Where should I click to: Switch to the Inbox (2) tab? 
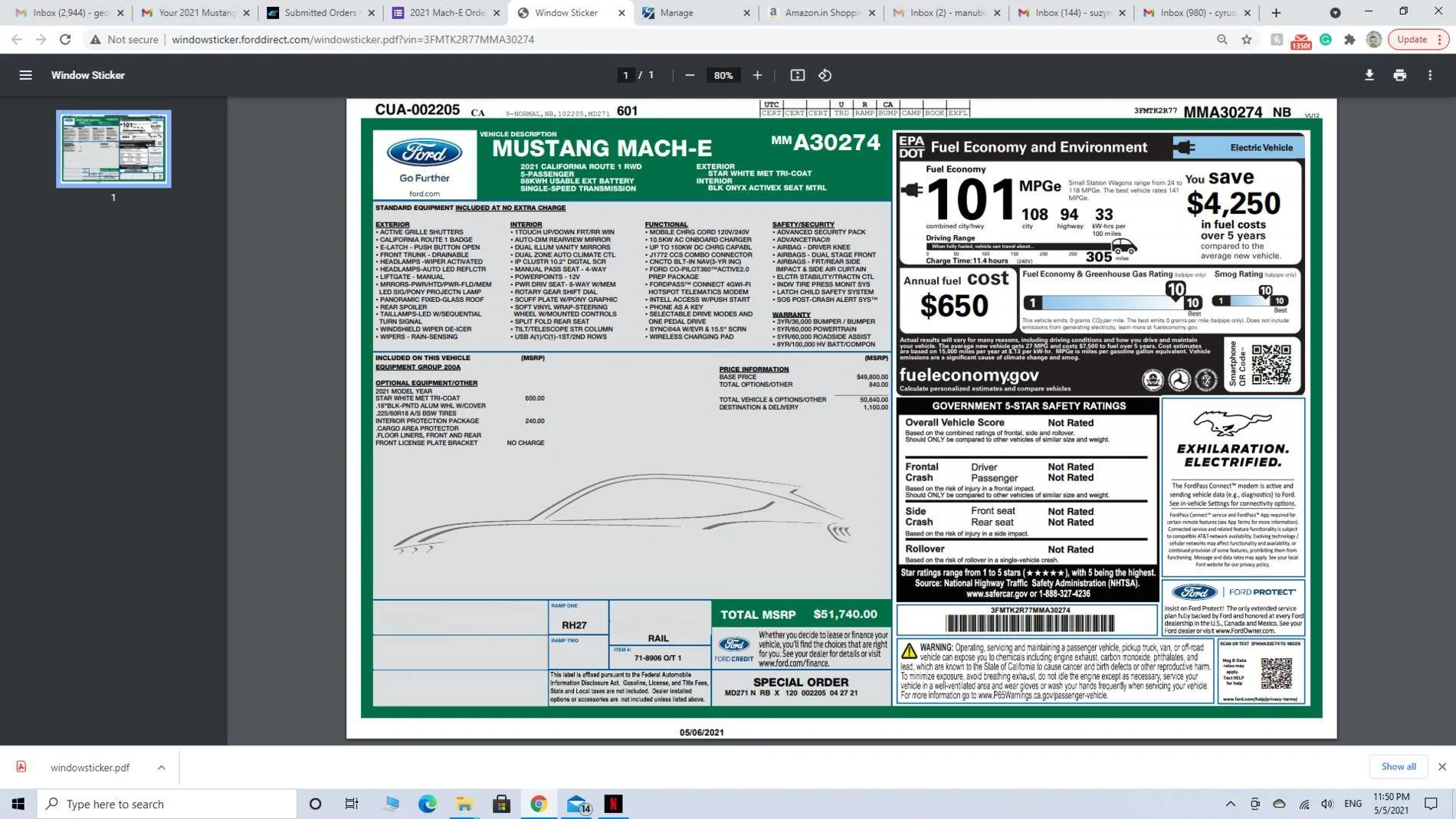click(946, 12)
